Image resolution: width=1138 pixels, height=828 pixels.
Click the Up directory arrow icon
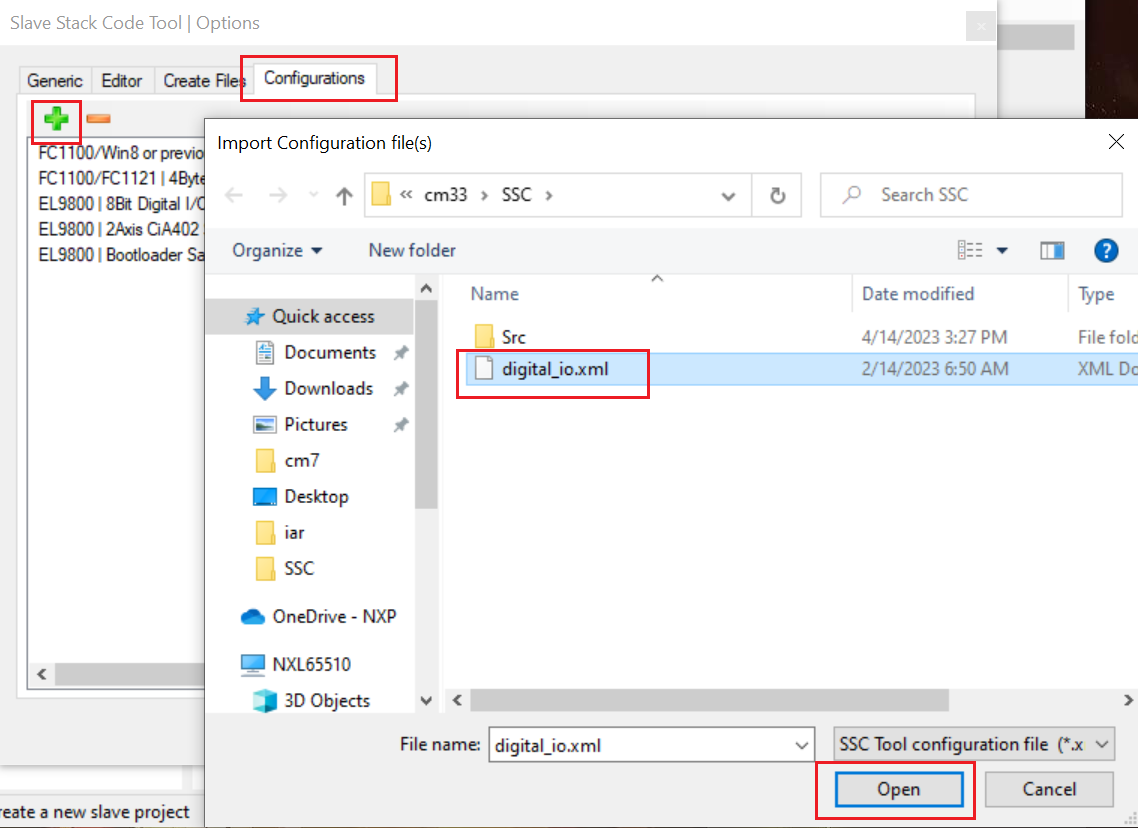coord(344,196)
